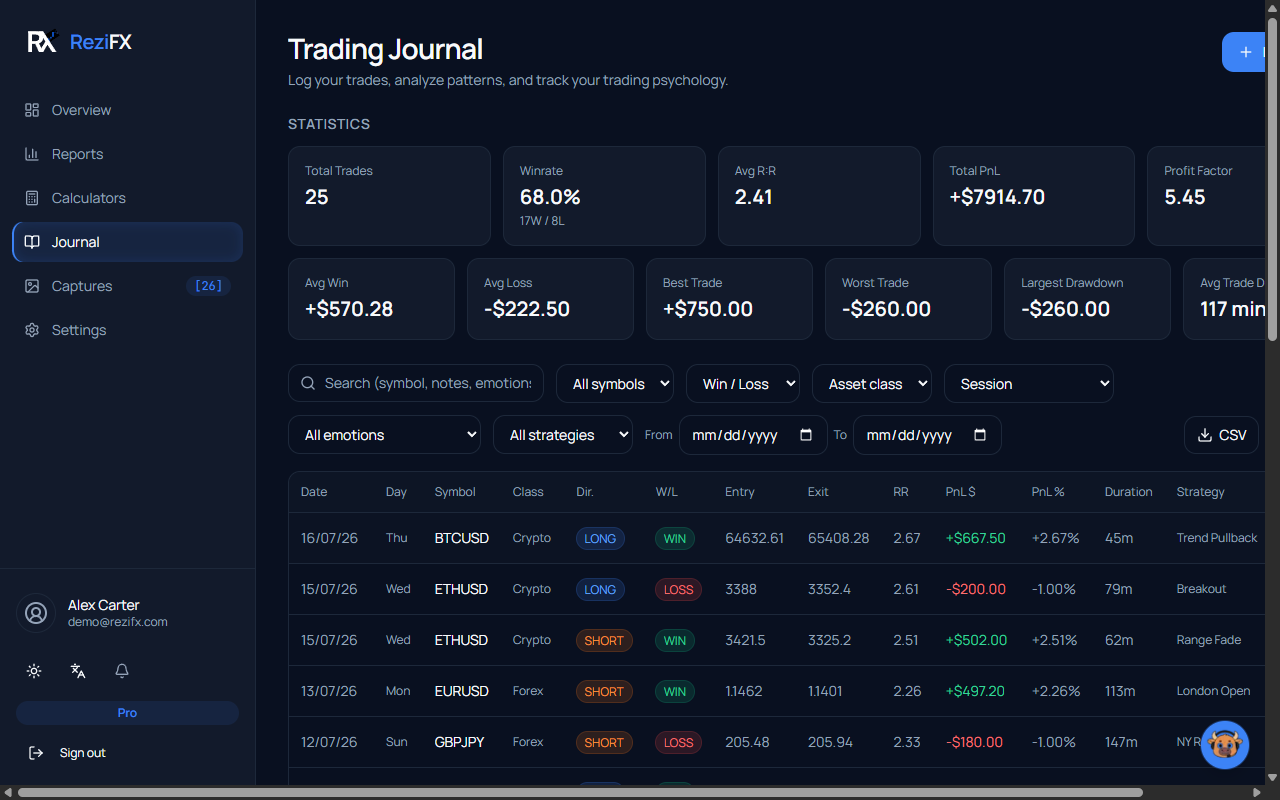Click the Captures image icon

tap(32, 286)
